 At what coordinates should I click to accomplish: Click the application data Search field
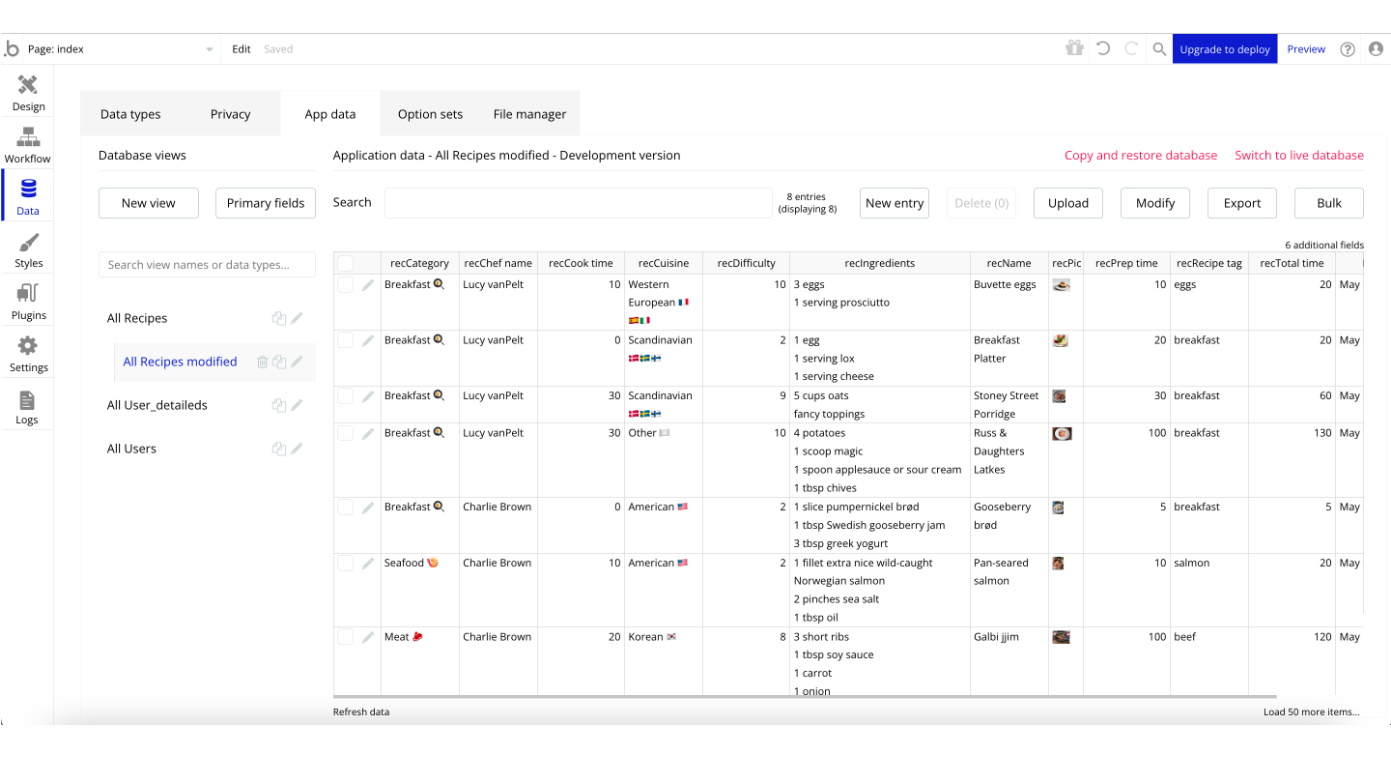(x=578, y=203)
